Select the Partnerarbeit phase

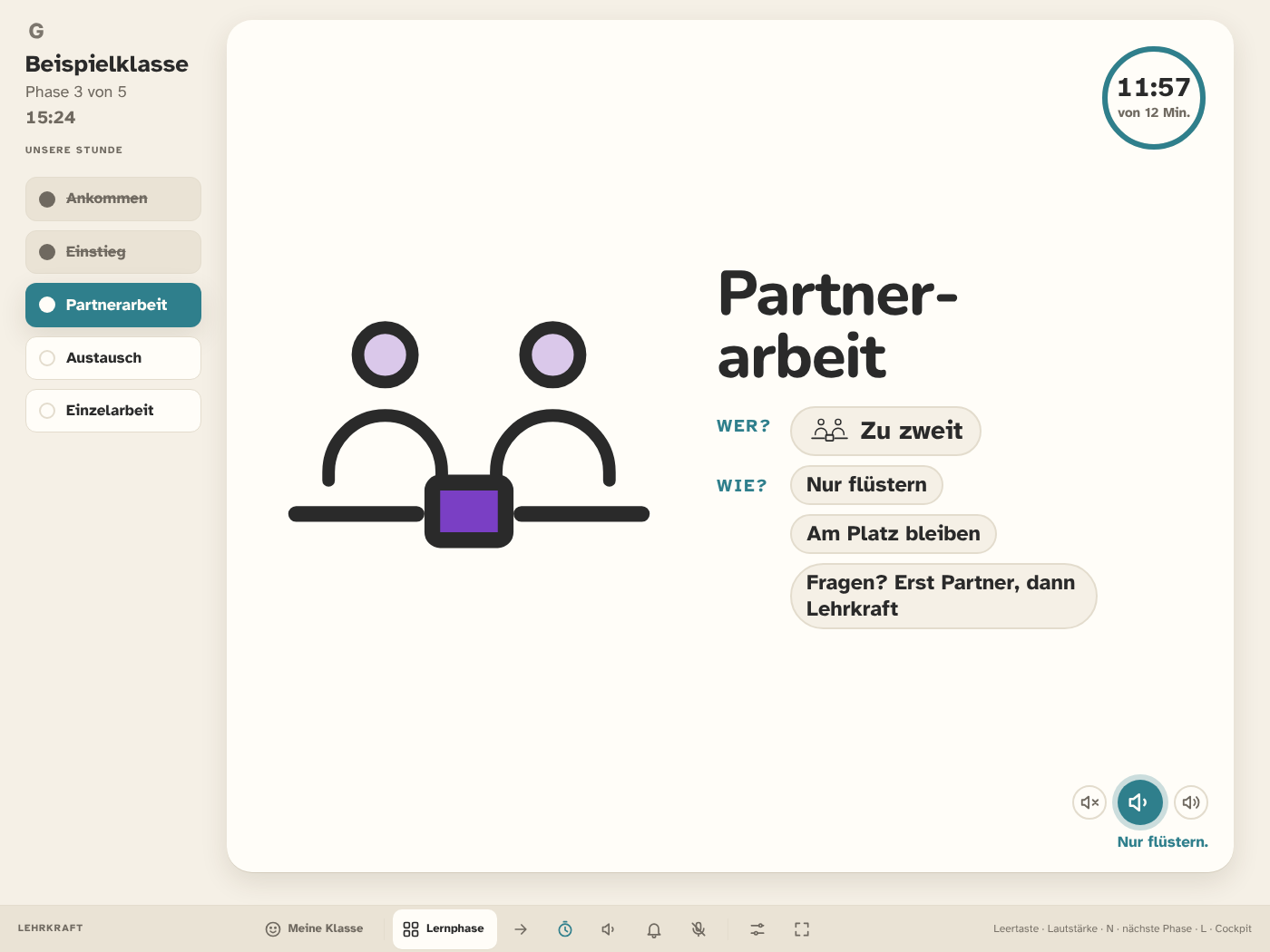click(113, 305)
